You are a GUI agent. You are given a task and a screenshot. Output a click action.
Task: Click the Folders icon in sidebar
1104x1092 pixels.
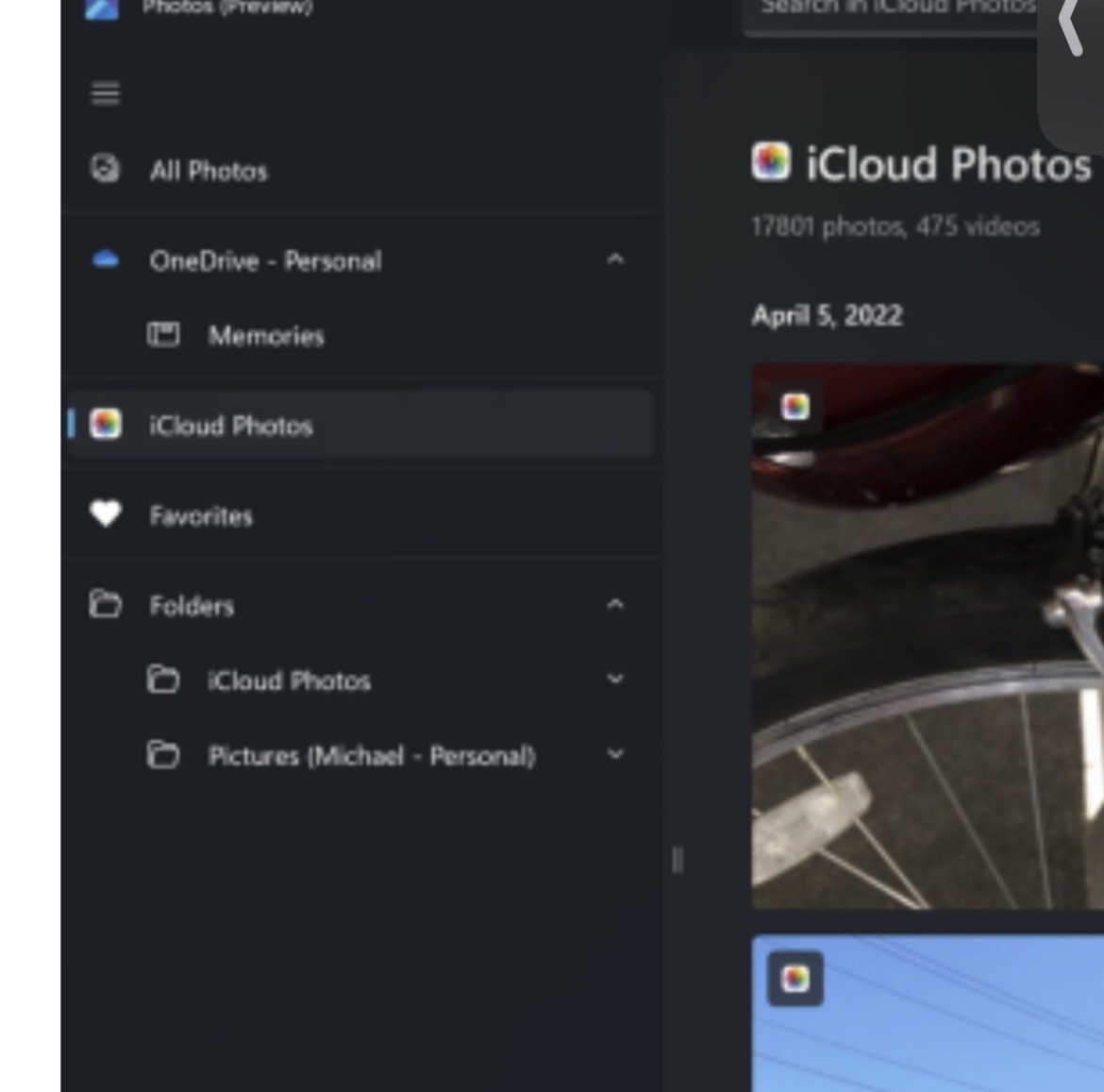click(x=105, y=604)
